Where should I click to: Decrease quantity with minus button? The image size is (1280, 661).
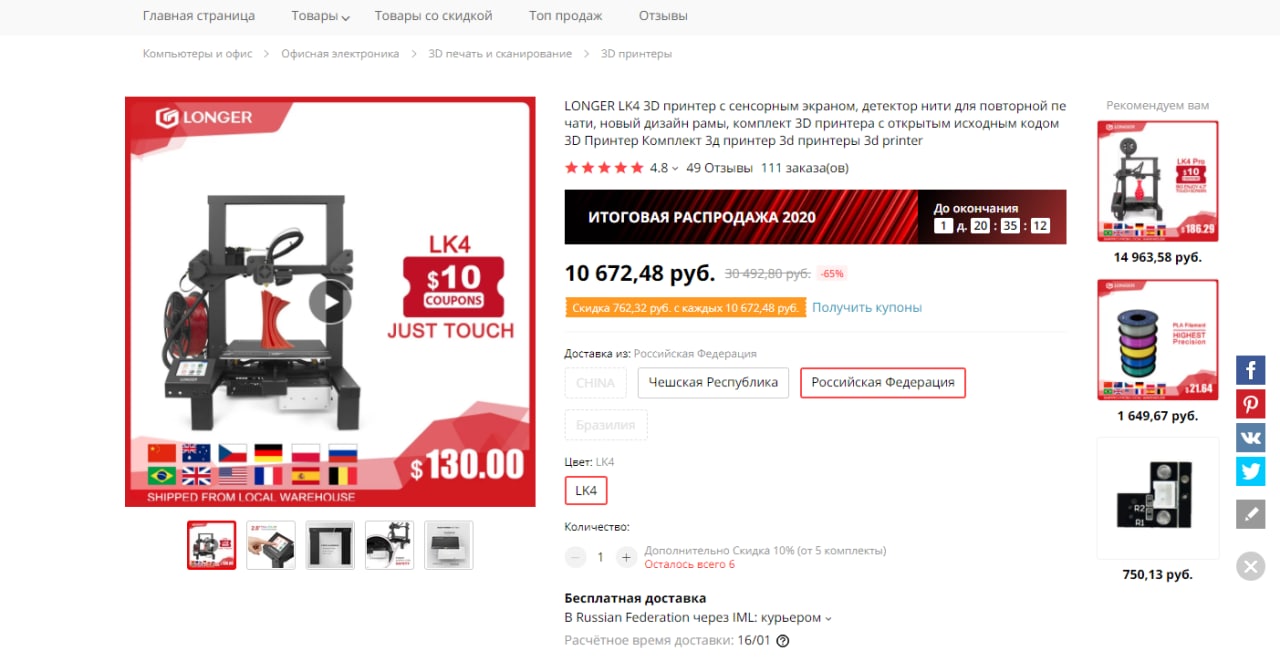pos(575,557)
